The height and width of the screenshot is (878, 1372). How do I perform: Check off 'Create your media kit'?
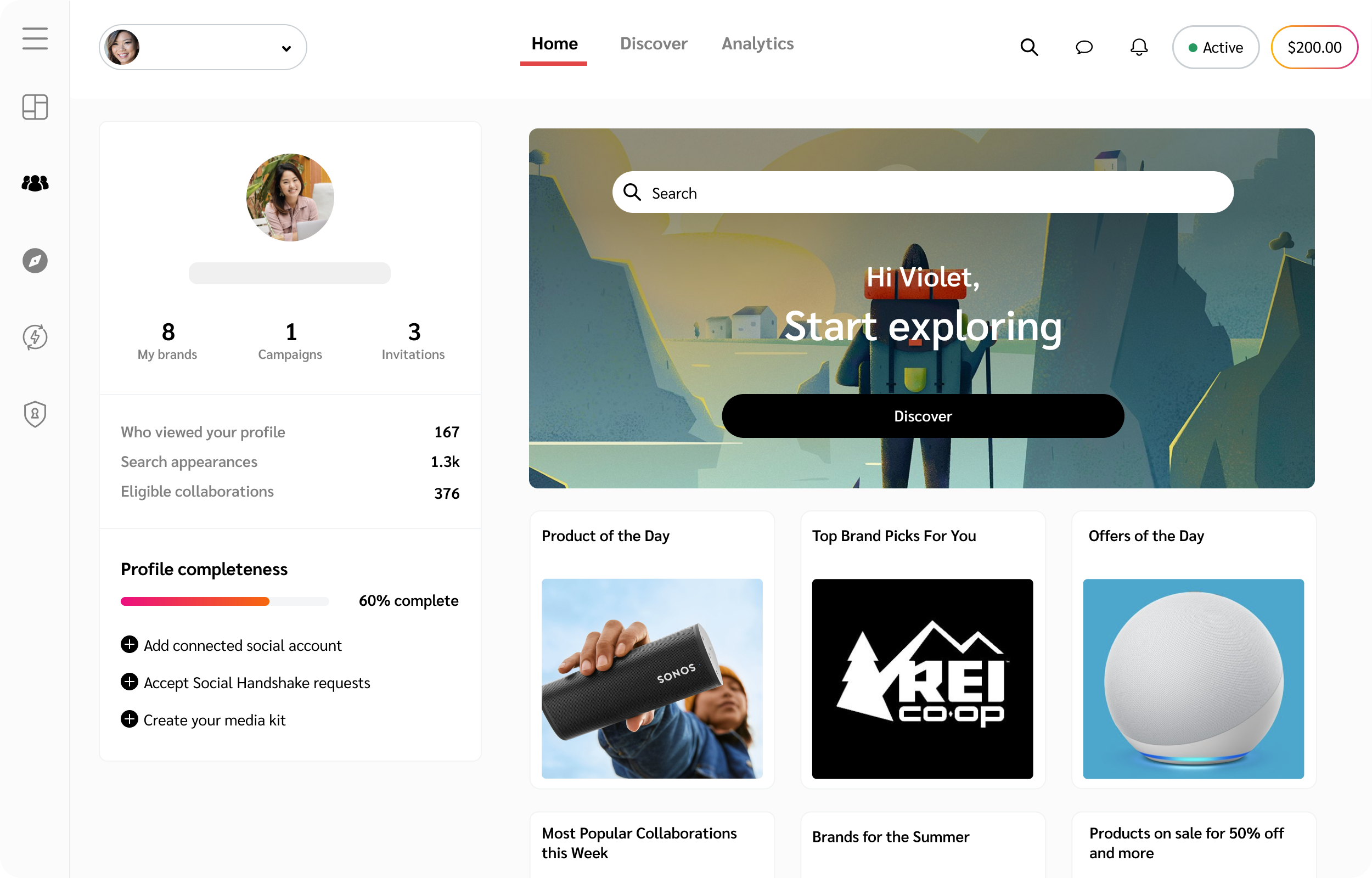(130, 719)
